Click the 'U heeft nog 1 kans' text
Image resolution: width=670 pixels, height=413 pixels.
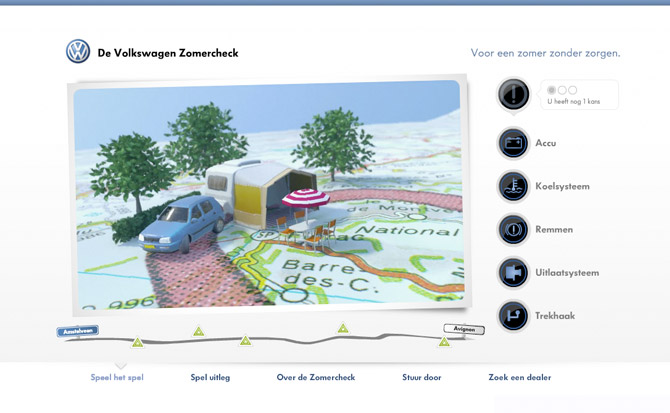574,102
